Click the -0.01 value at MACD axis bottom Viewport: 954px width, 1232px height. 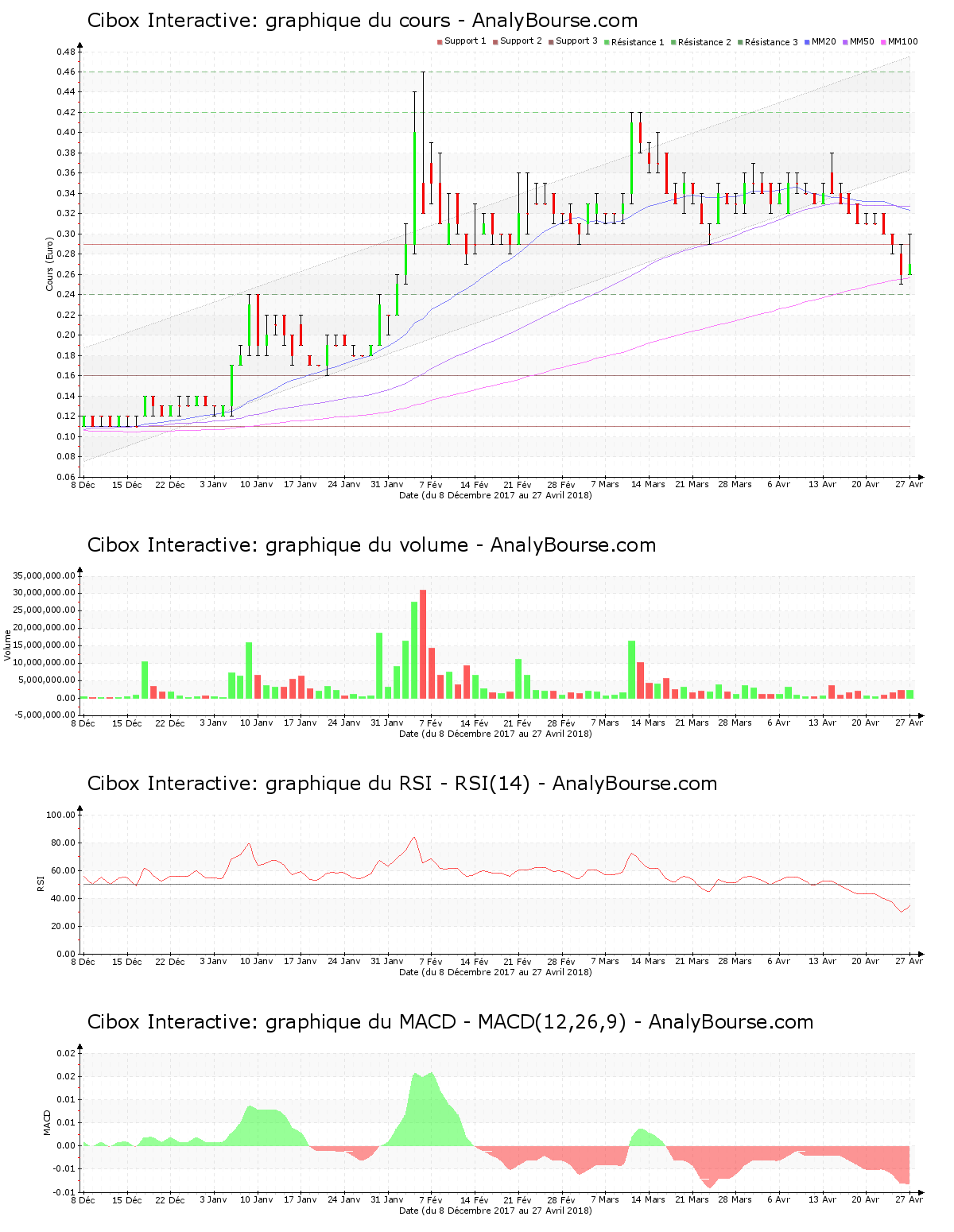point(65,1192)
